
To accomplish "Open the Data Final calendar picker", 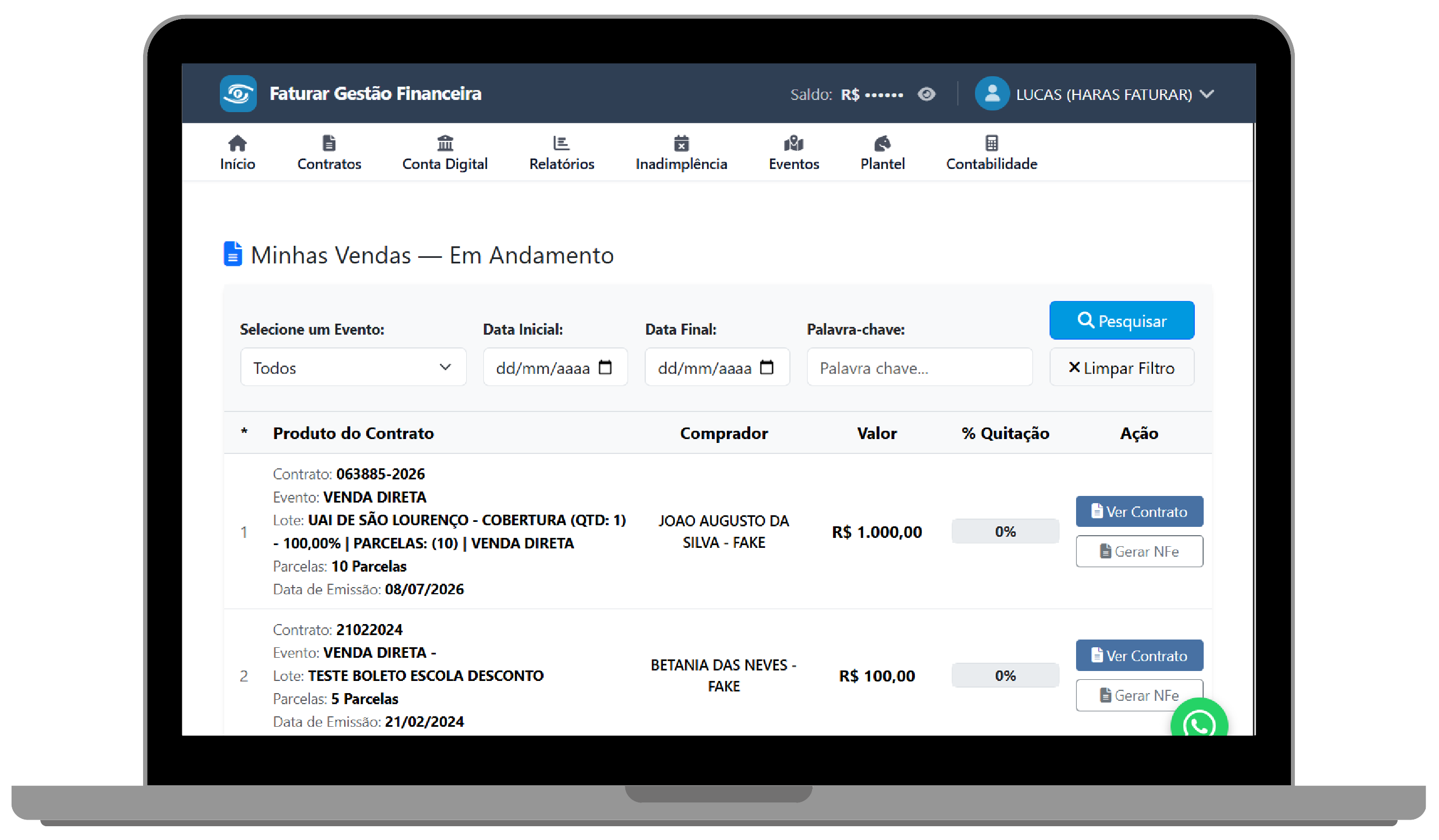I will click(767, 367).
